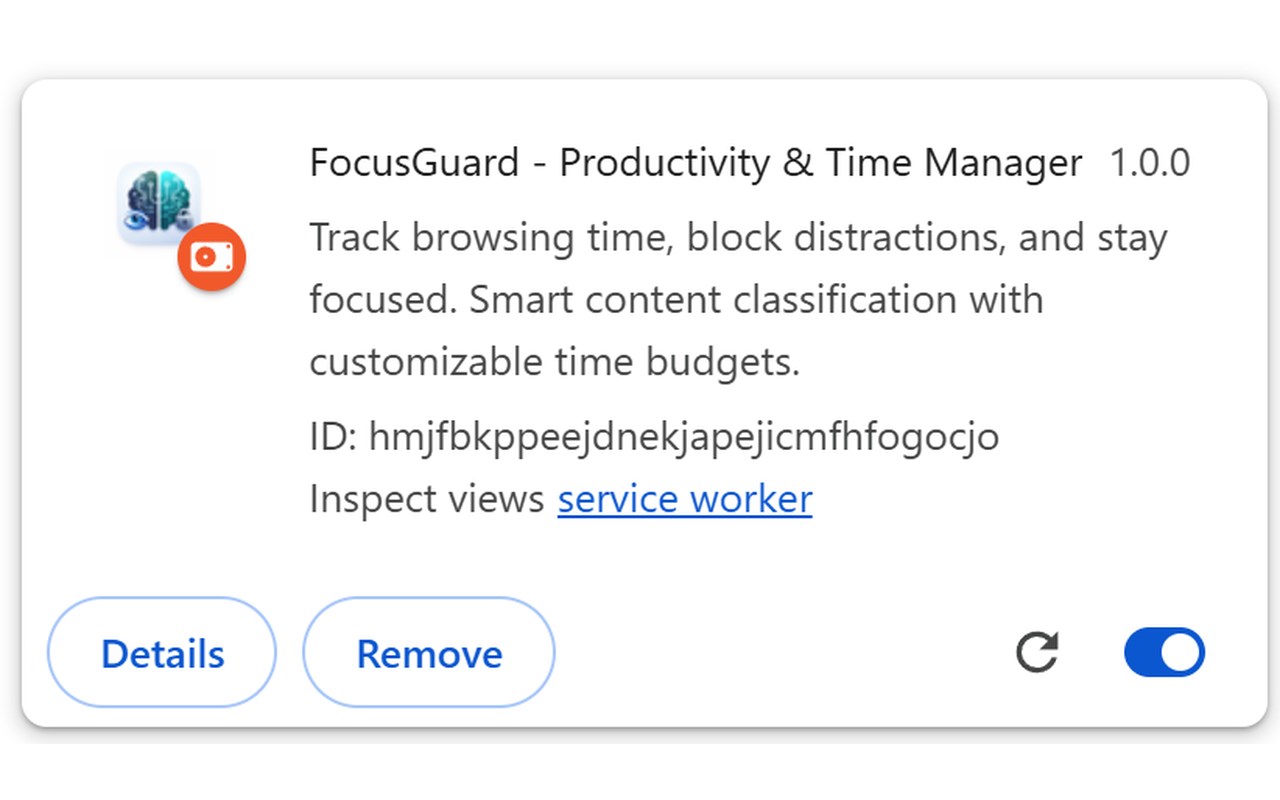The width and height of the screenshot is (1280, 800).
Task: Open the extension Details page
Action: tap(162, 654)
